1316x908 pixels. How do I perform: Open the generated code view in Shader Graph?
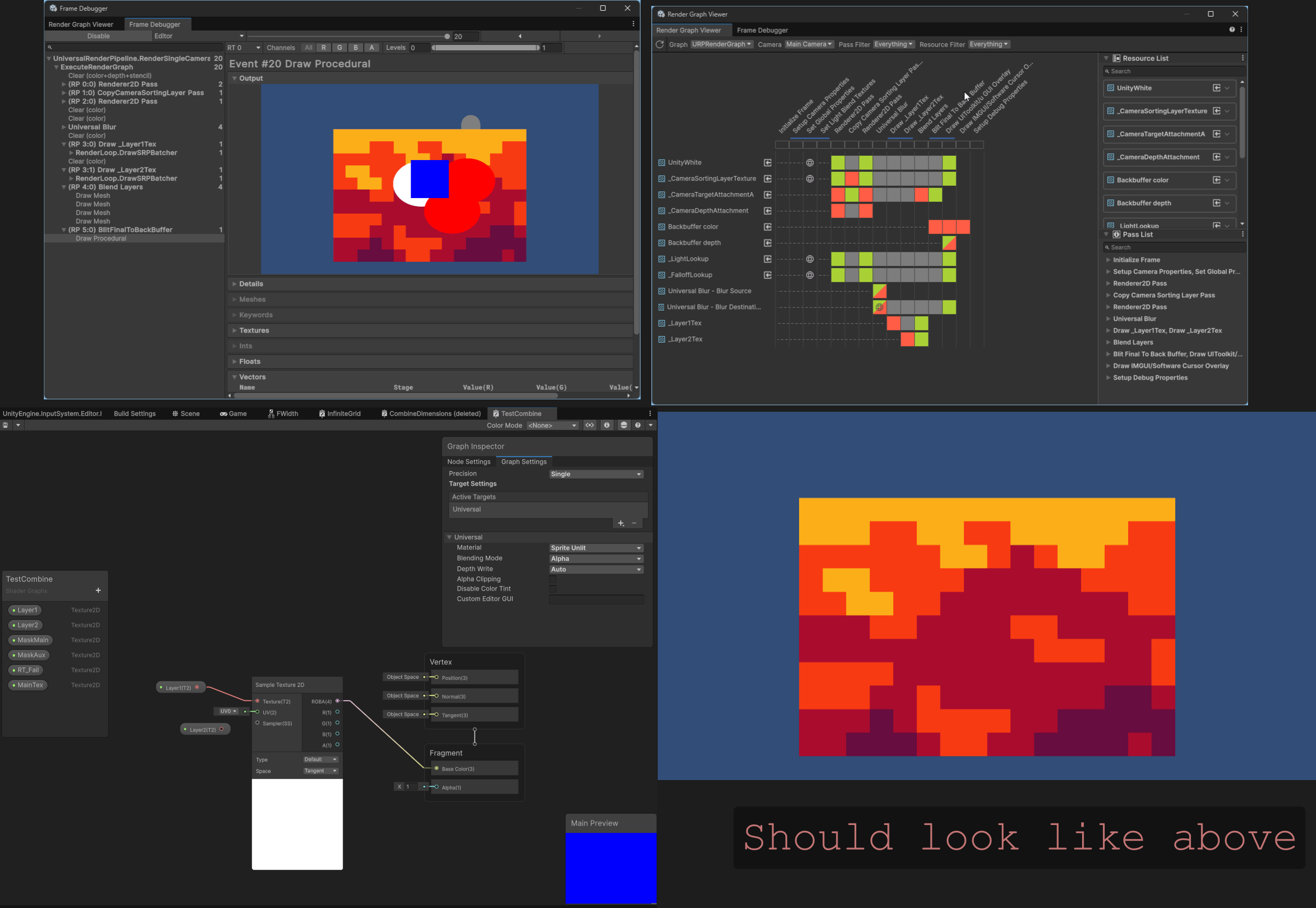point(590,426)
